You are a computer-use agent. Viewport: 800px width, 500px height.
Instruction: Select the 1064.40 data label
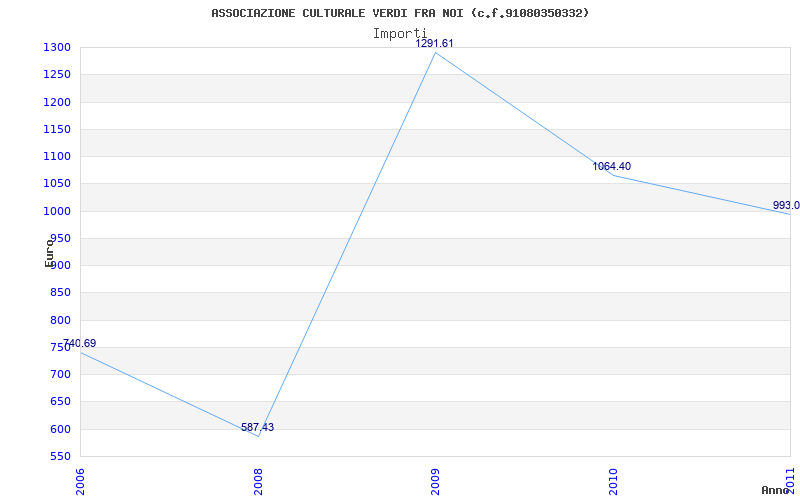tap(611, 166)
